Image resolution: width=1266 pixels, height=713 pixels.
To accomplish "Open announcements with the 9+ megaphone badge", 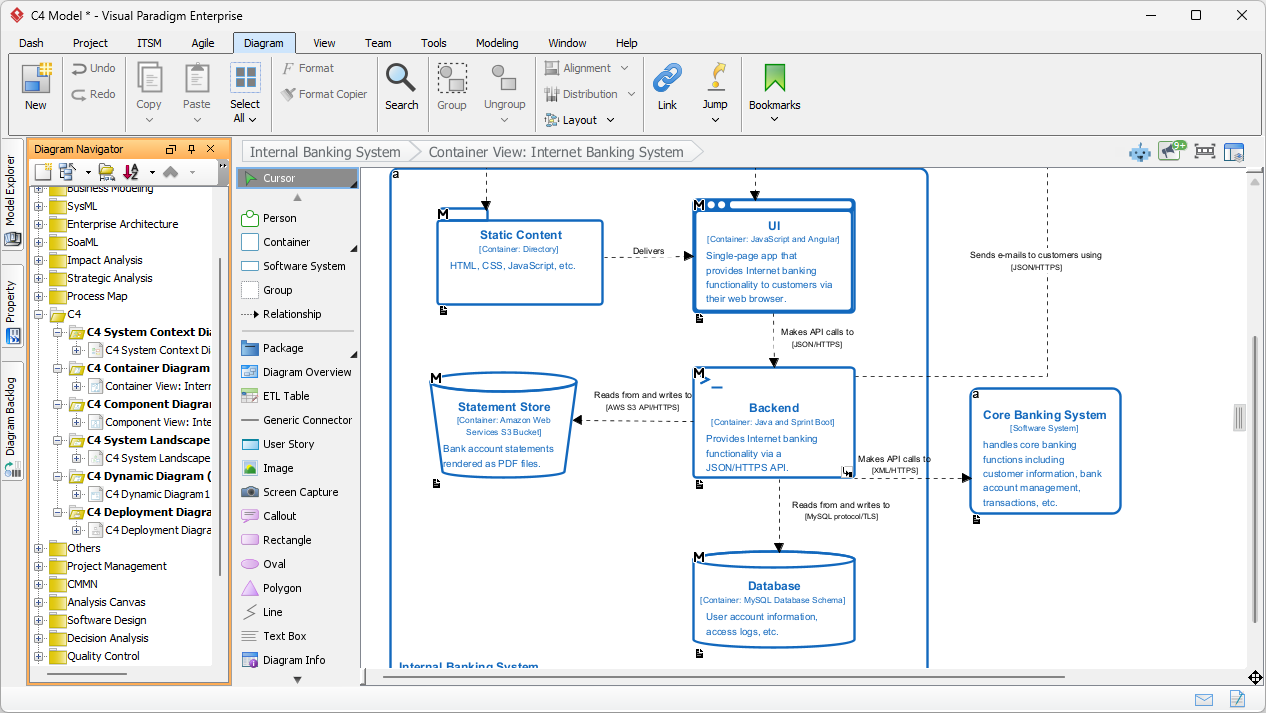I will coord(1171,151).
